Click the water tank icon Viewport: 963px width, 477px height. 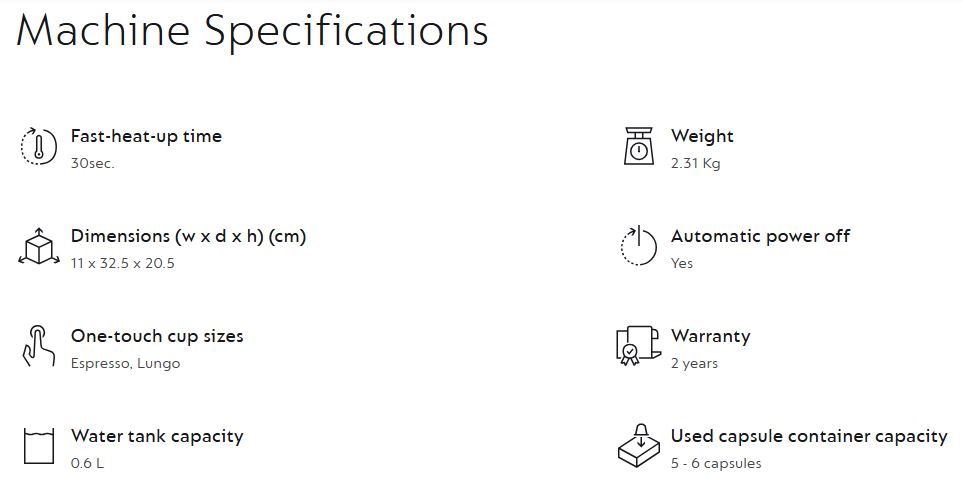[38, 446]
